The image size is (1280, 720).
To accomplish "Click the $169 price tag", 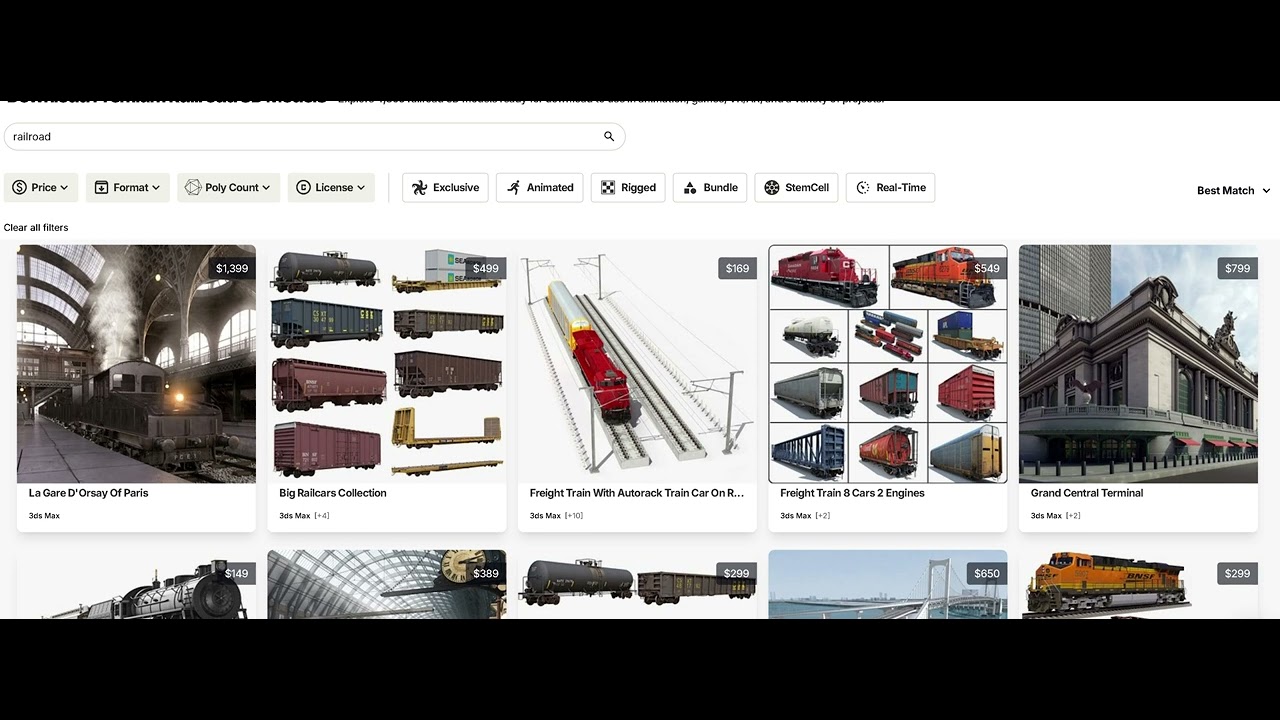I will pos(737,268).
